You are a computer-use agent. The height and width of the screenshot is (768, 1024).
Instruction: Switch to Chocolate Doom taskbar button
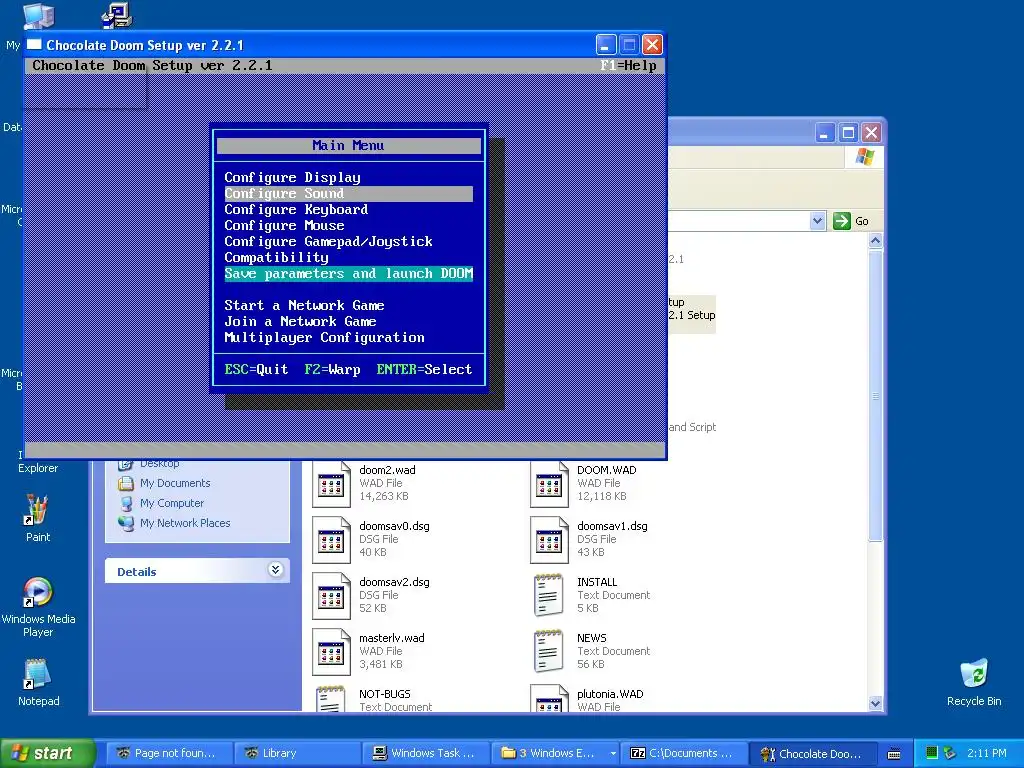pos(813,753)
